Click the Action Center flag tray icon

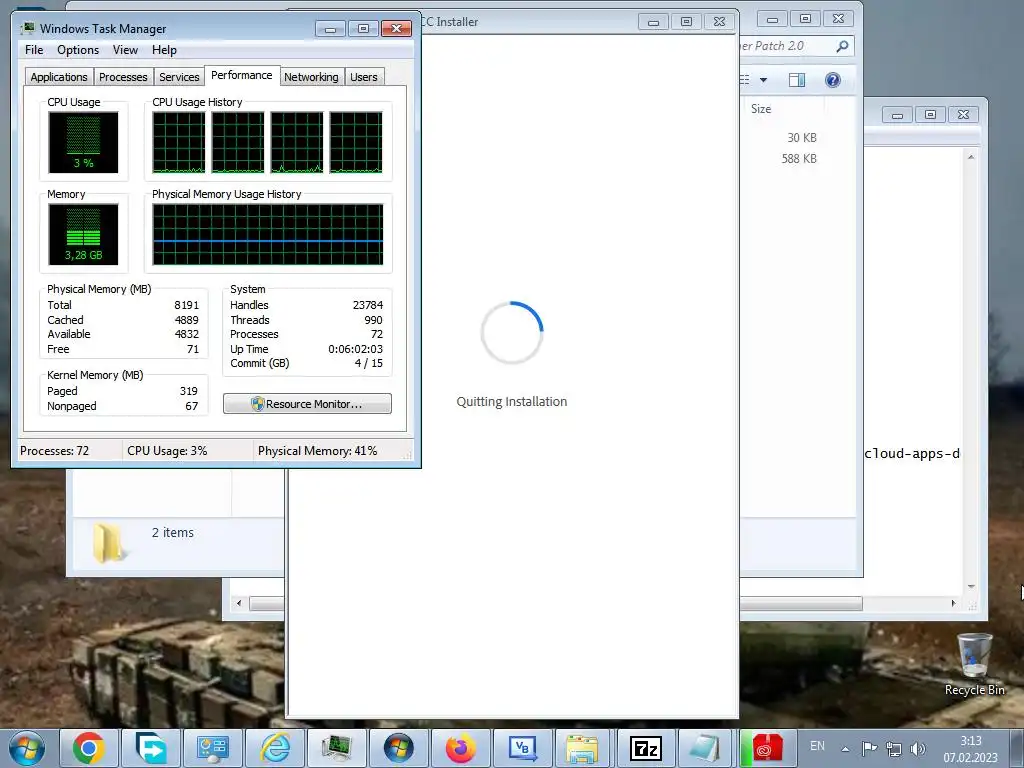click(x=869, y=749)
